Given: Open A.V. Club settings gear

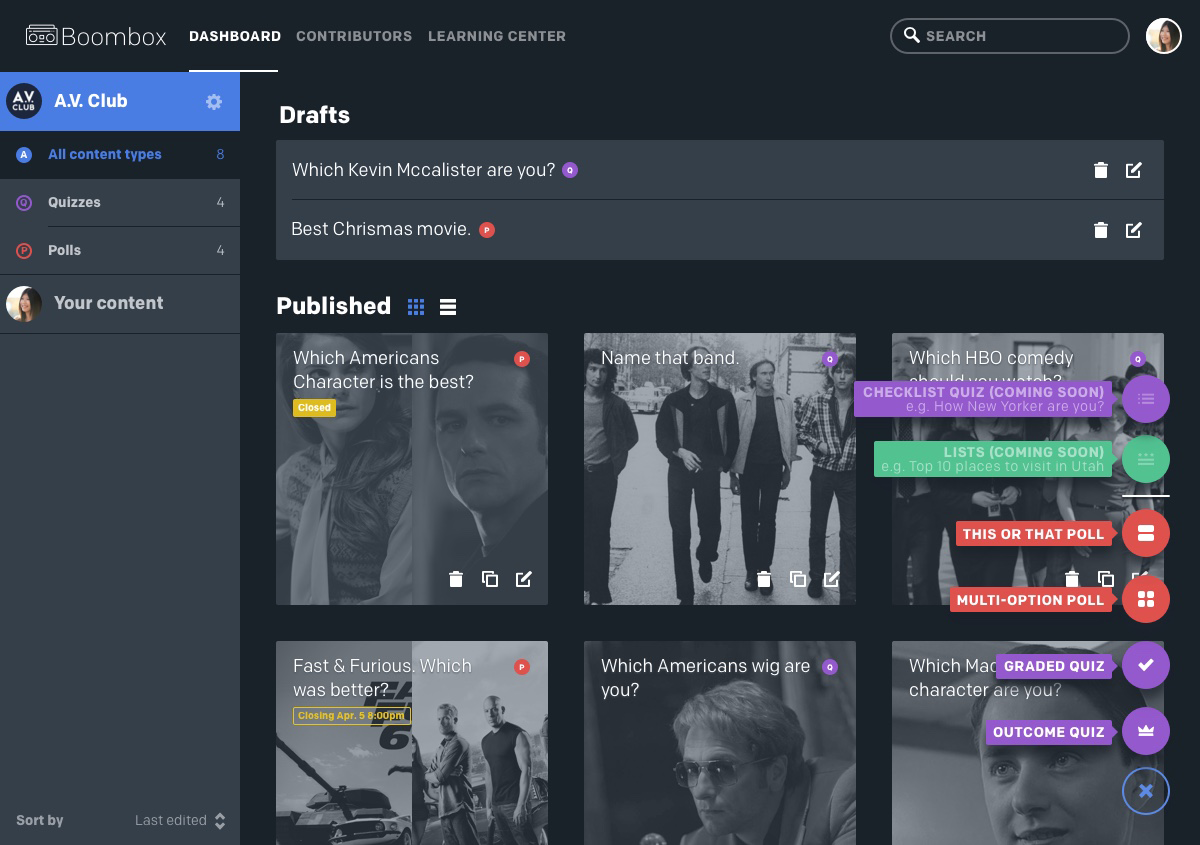Looking at the screenshot, I should coord(214,101).
